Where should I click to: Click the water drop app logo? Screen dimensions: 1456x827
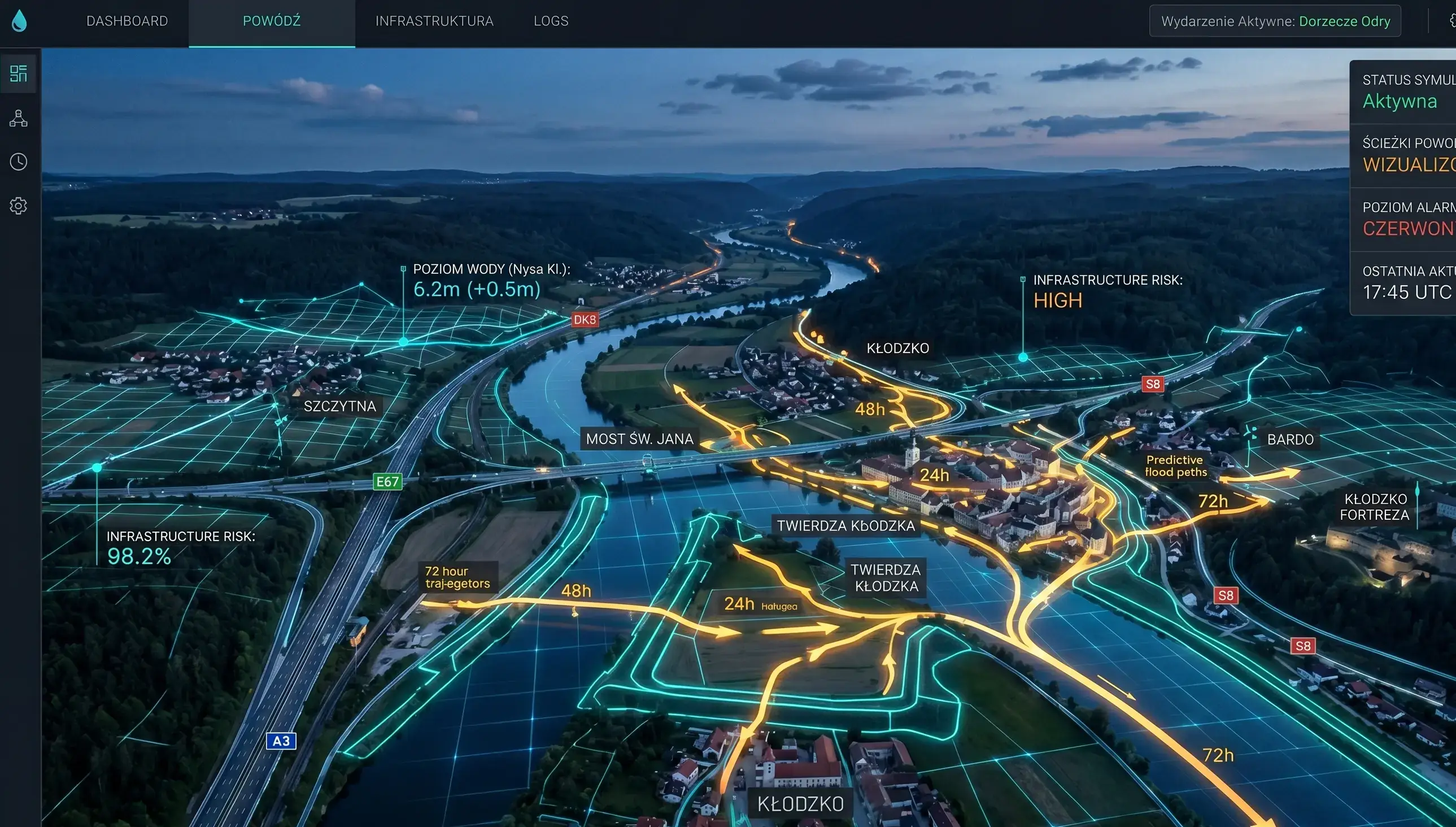point(19,21)
